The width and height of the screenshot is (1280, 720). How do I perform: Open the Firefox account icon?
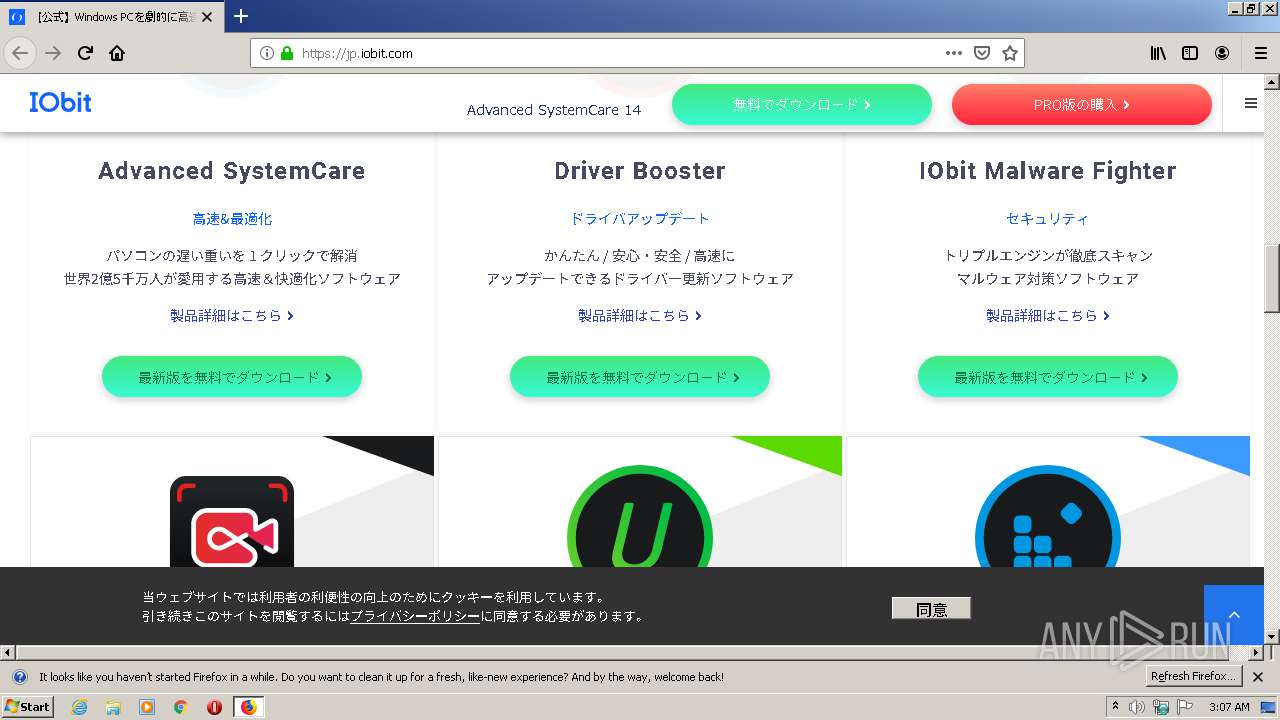pos(1222,53)
